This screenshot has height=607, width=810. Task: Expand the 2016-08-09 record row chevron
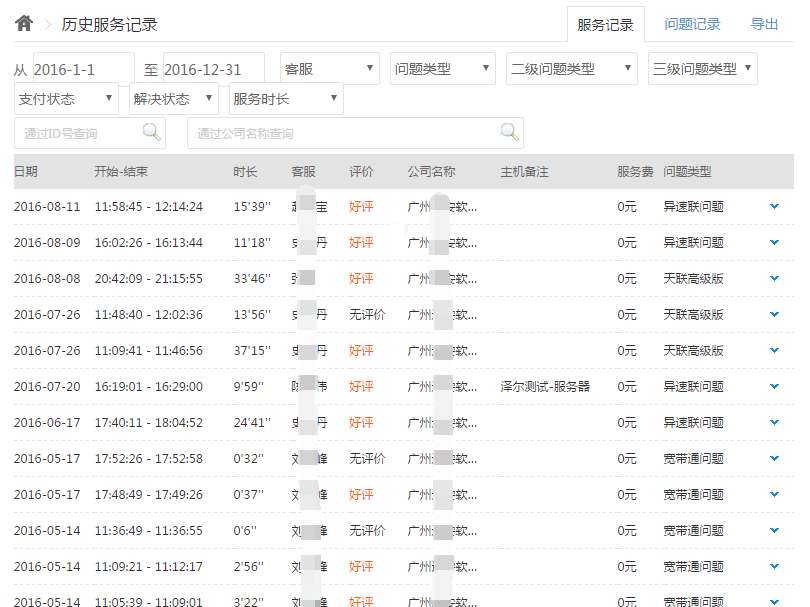coord(774,242)
